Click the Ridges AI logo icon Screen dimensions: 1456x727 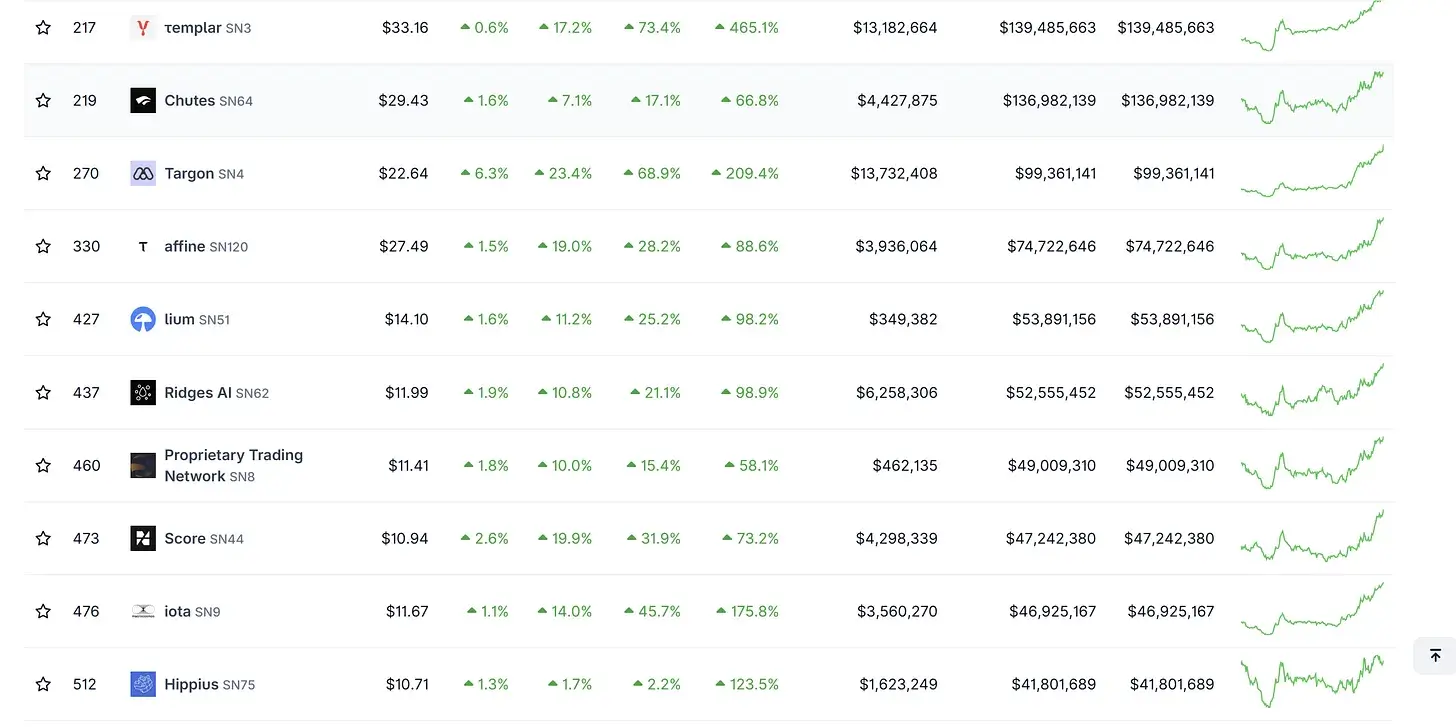click(x=143, y=393)
